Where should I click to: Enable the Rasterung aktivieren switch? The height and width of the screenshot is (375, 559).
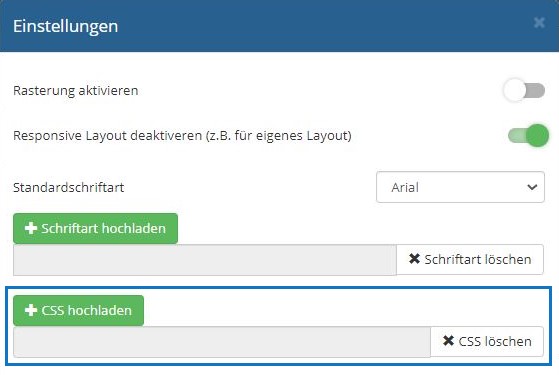click(524, 91)
